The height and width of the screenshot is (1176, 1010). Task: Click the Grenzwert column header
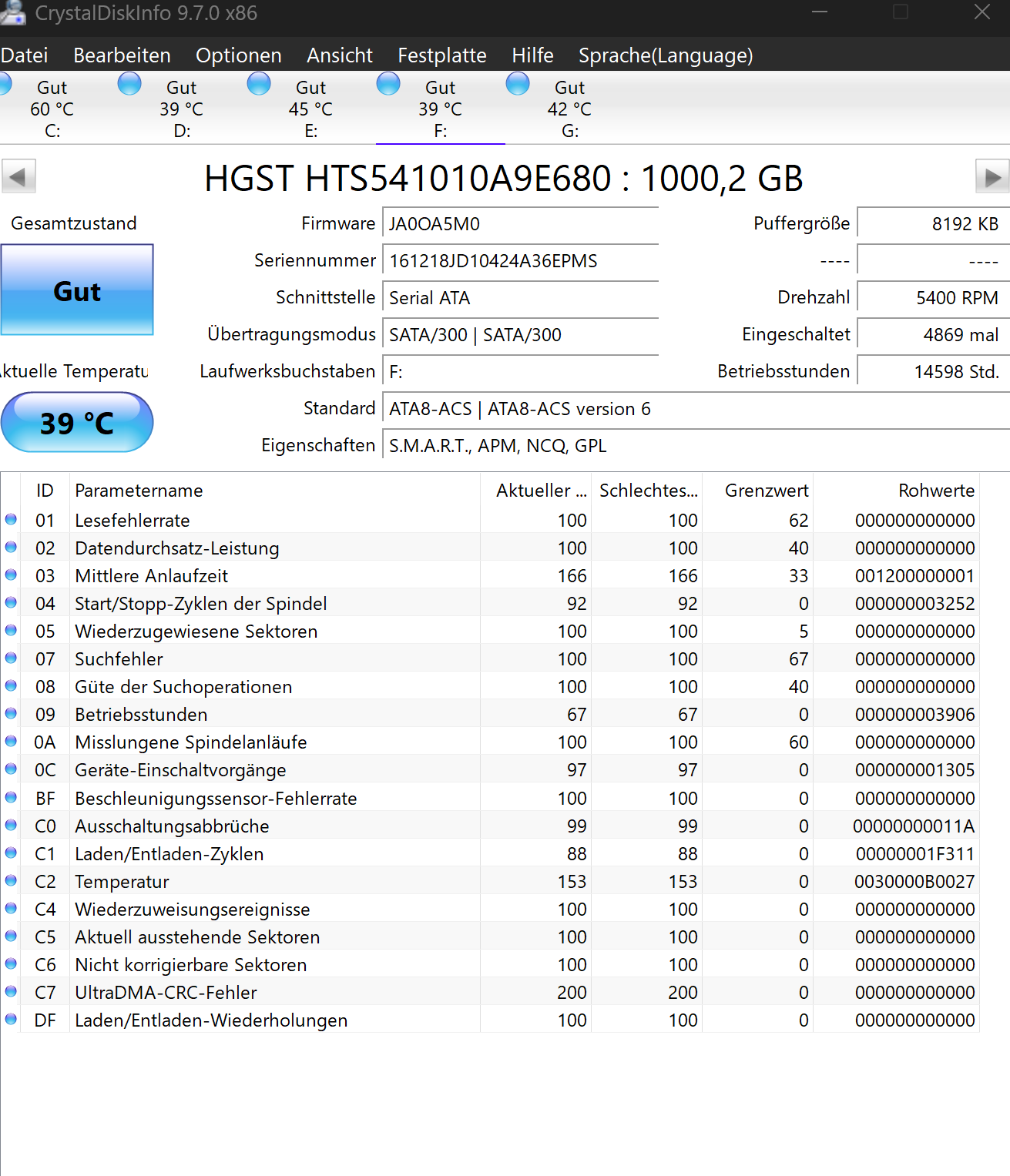point(757,491)
